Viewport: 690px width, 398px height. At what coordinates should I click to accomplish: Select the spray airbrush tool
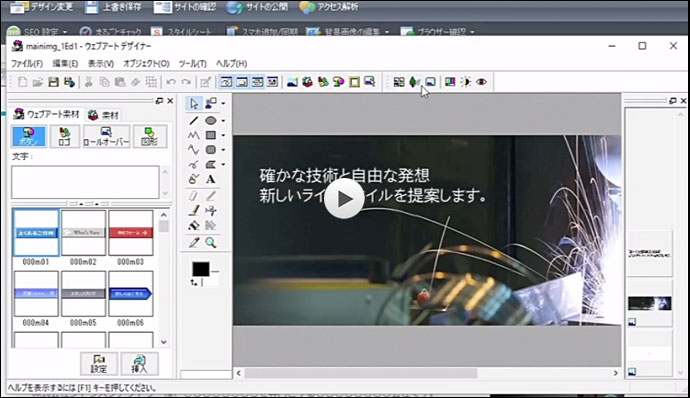tap(211, 210)
